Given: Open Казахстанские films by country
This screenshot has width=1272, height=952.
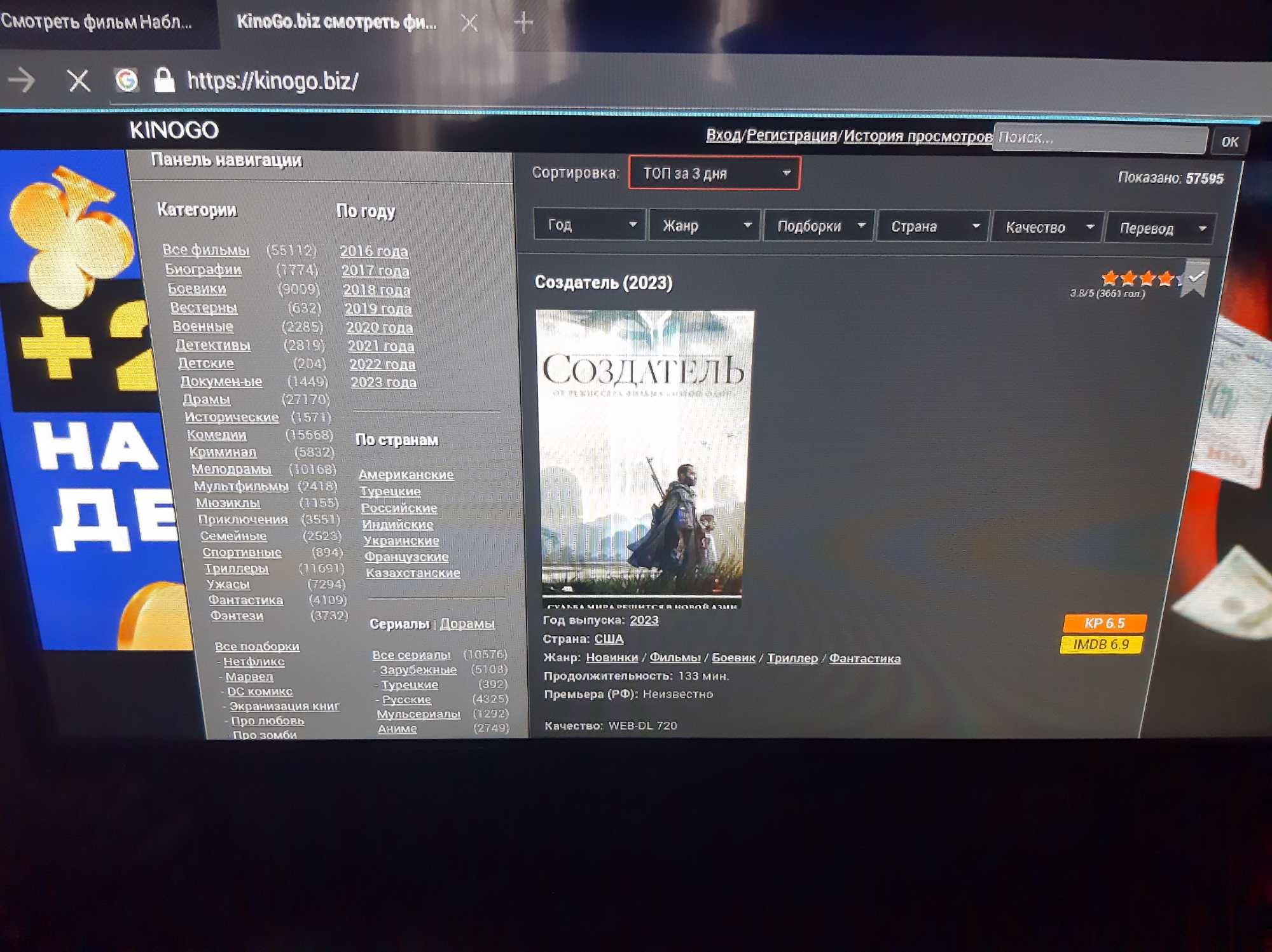Looking at the screenshot, I should pos(413,572).
